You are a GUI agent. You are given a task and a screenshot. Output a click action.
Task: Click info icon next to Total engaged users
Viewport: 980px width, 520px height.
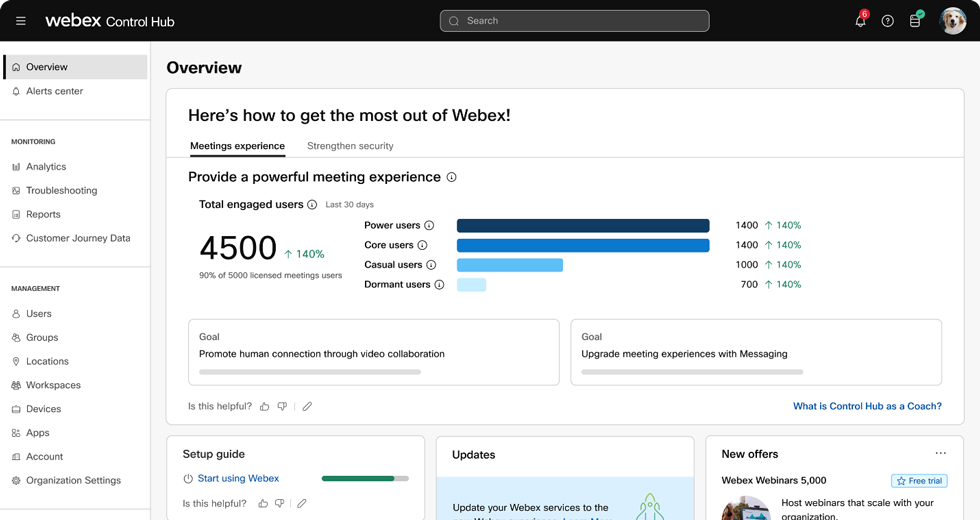click(x=312, y=204)
